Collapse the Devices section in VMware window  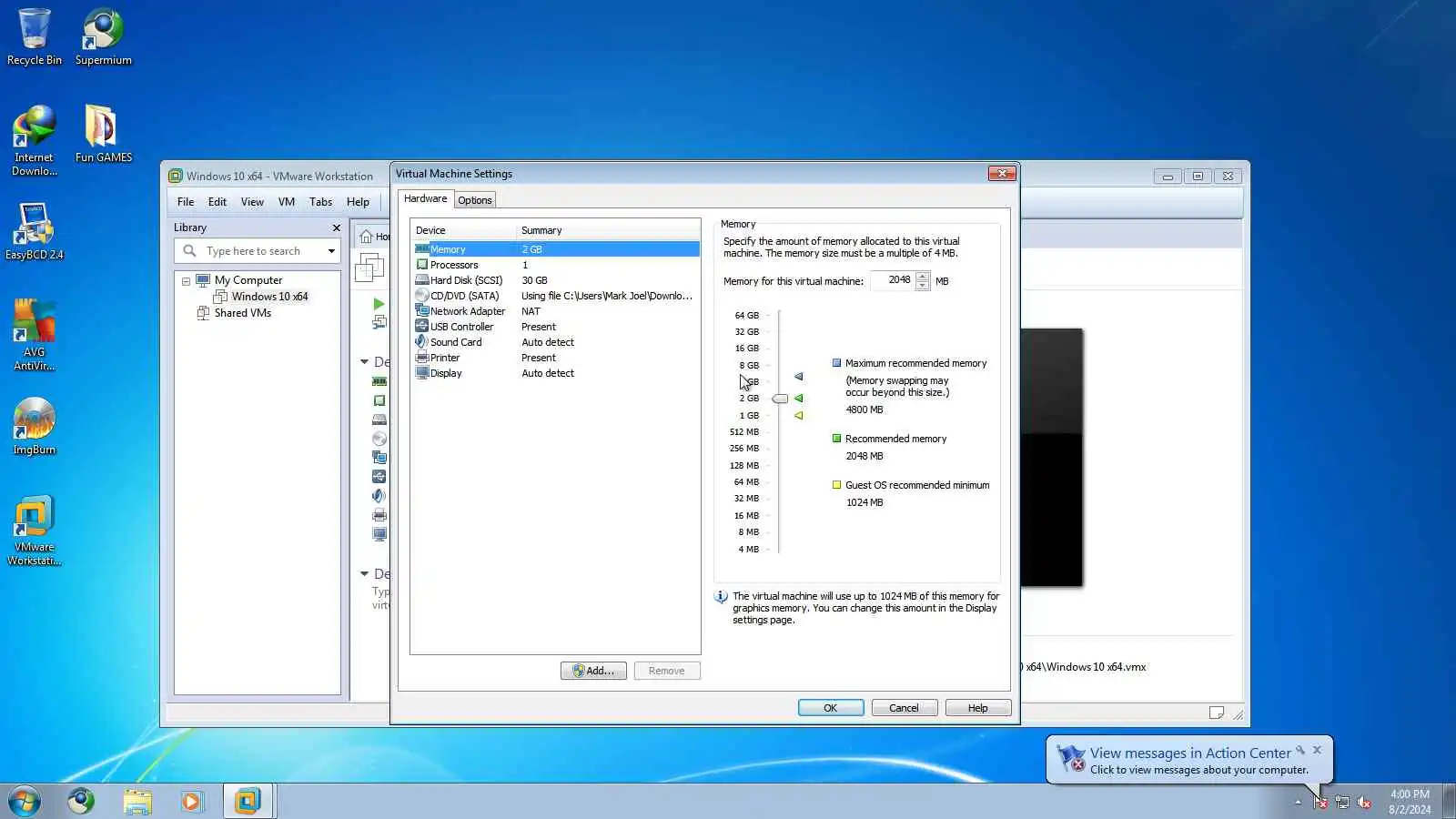tap(365, 362)
